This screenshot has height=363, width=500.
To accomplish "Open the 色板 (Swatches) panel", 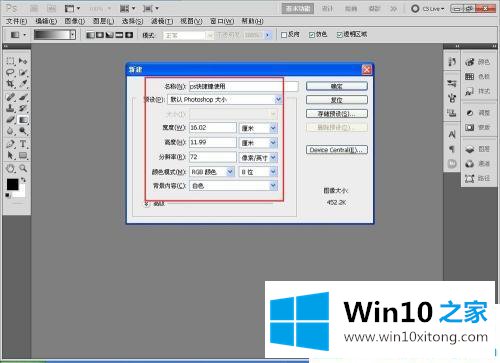I will point(478,76).
